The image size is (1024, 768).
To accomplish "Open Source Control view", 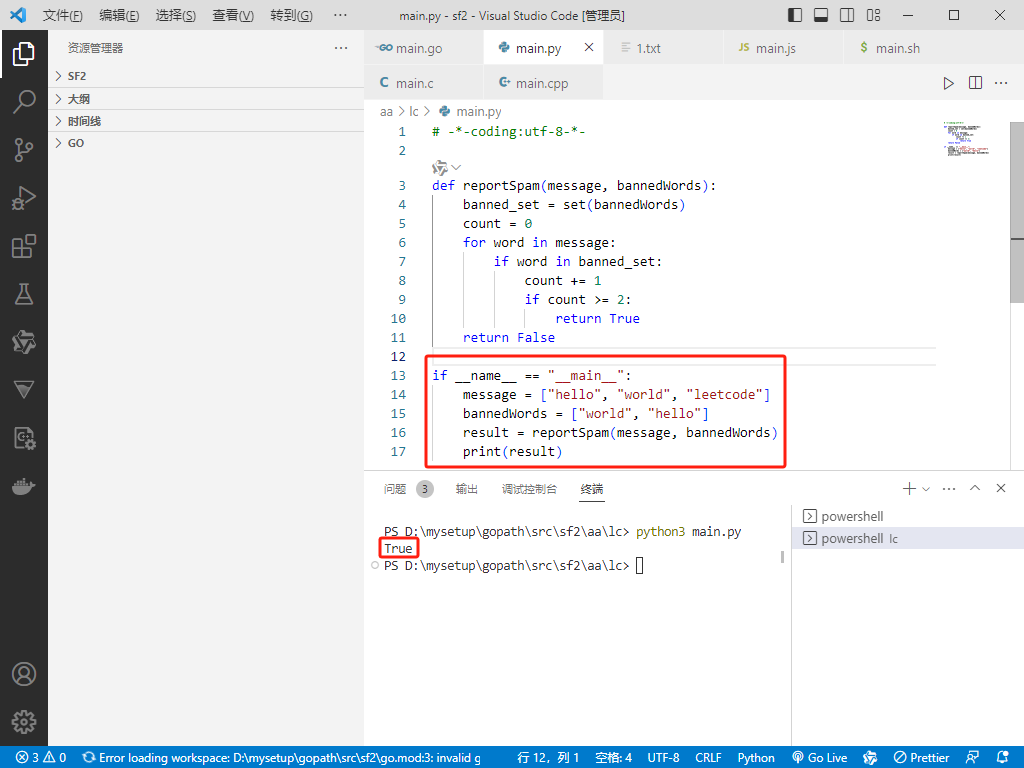I will (24, 150).
